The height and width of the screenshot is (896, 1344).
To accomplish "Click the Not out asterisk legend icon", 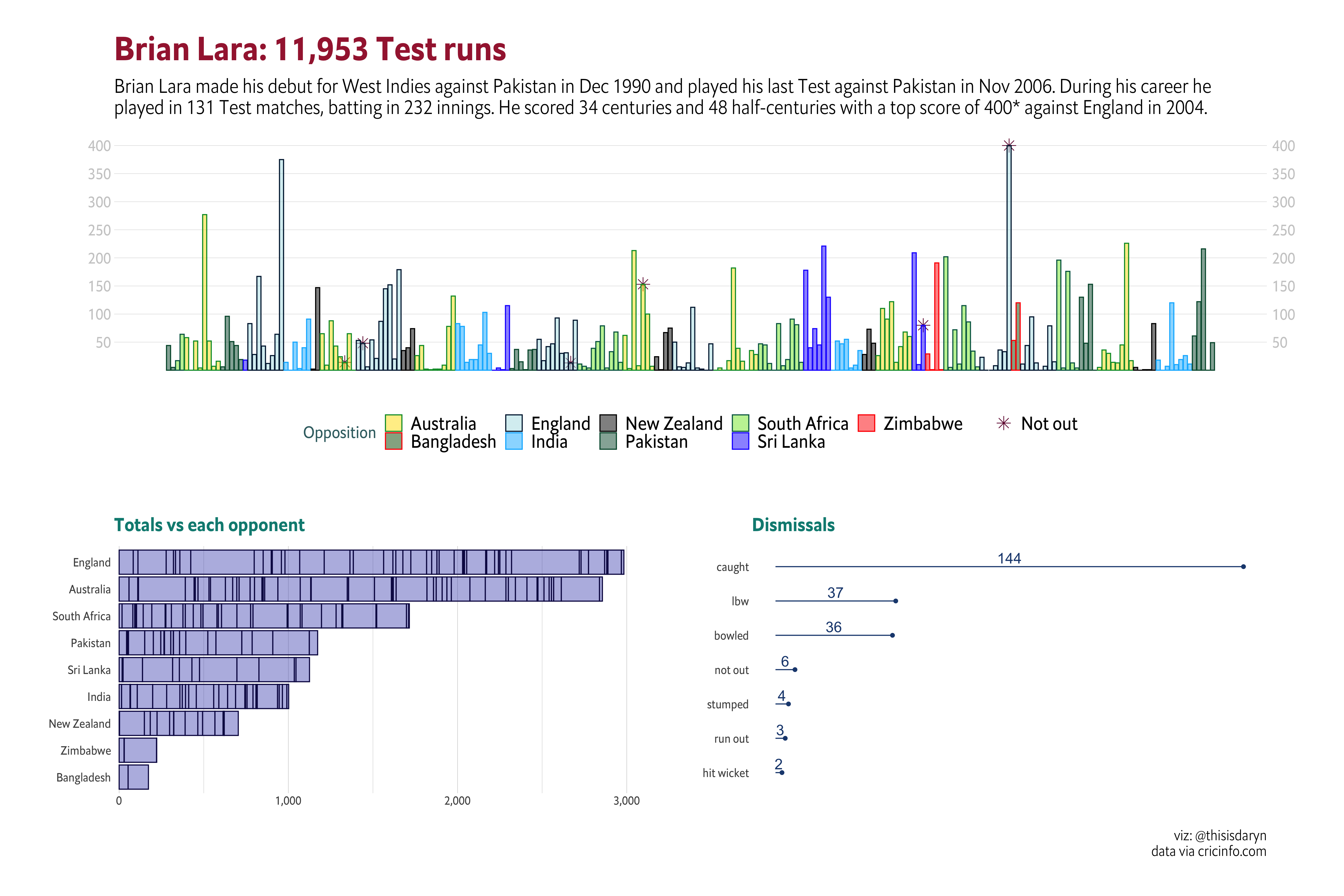I will pyautogui.click(x=1004, y=423).
